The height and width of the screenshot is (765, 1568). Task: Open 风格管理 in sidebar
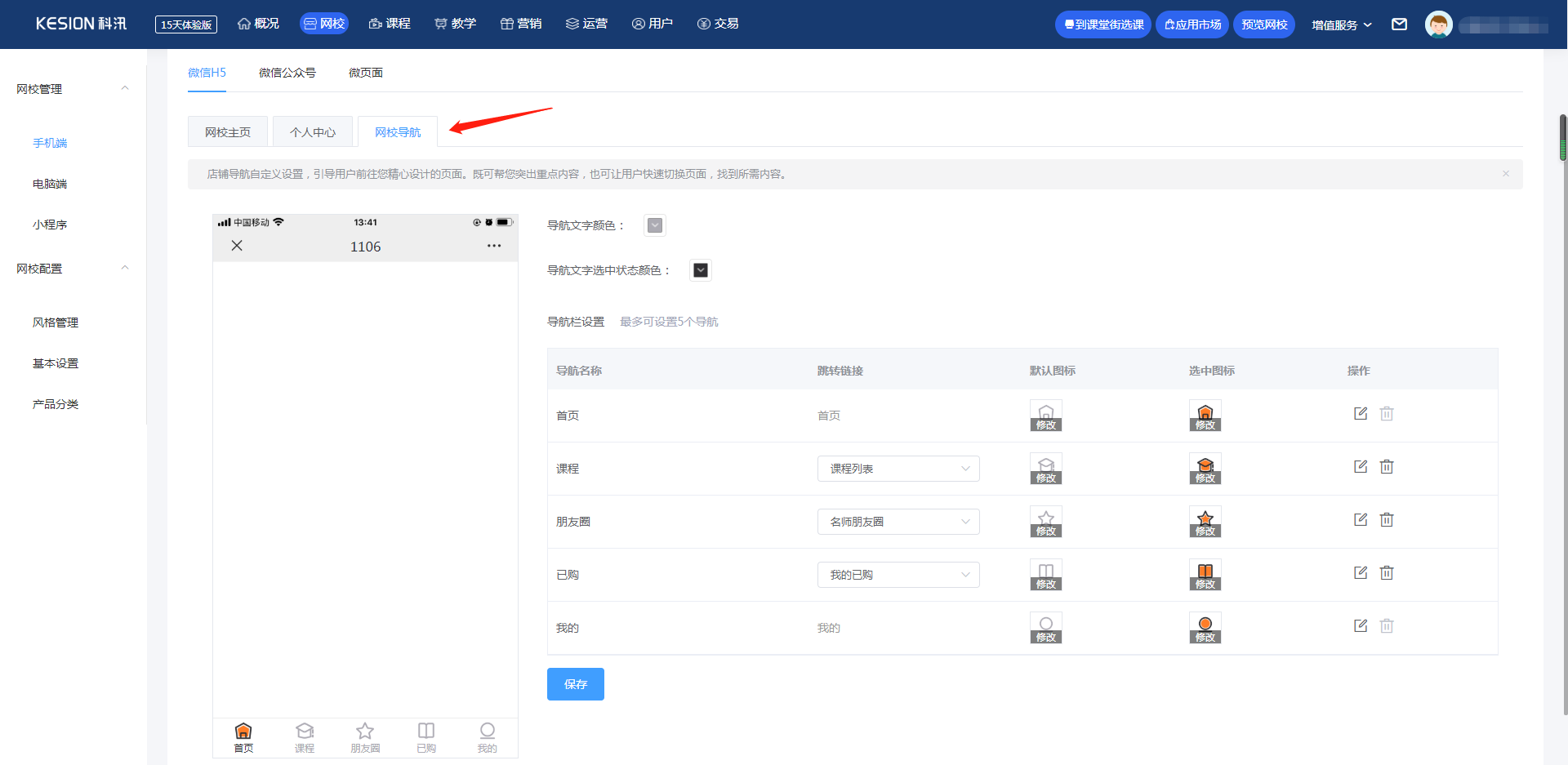[56, 322]
